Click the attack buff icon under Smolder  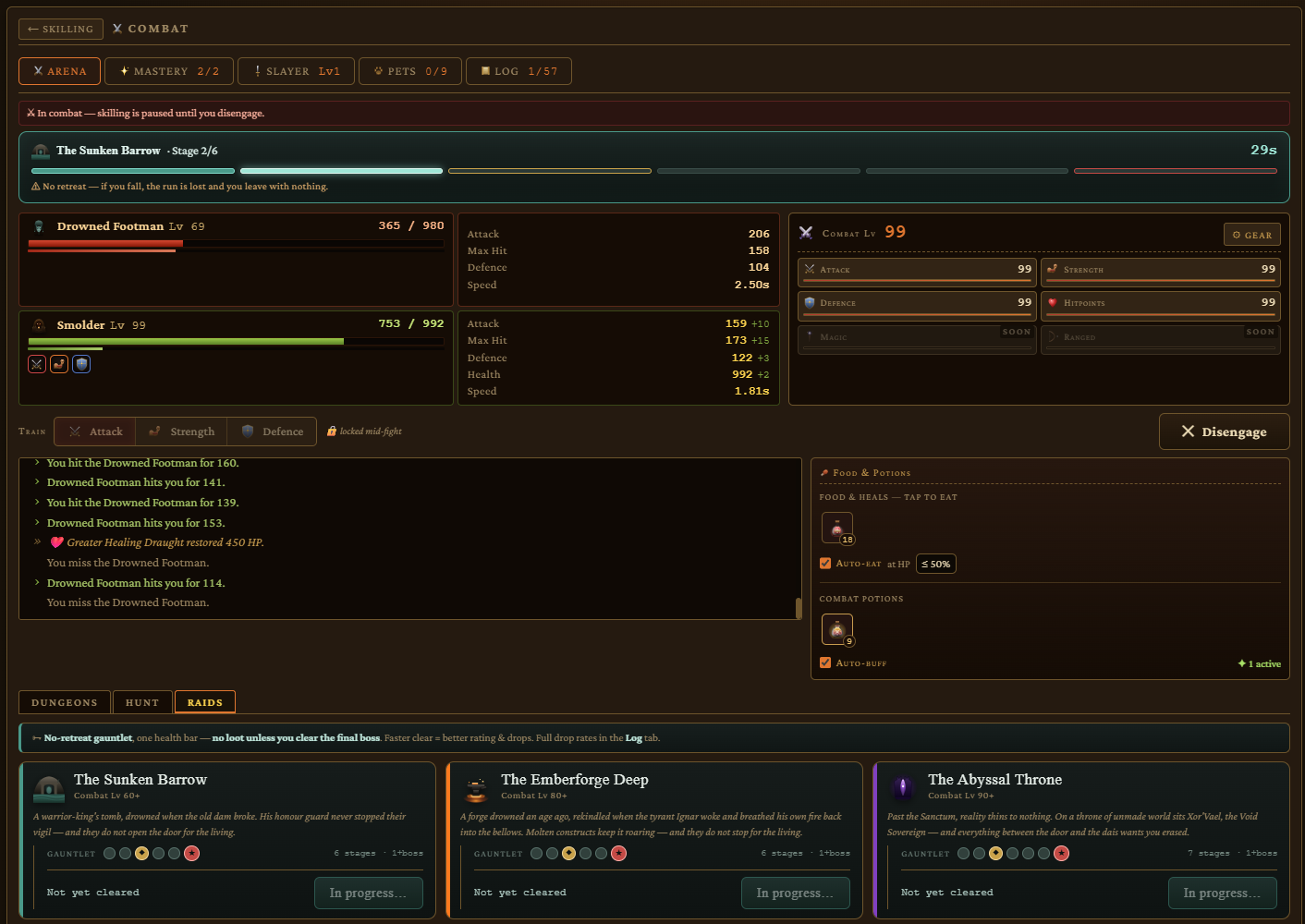[37, 364]
